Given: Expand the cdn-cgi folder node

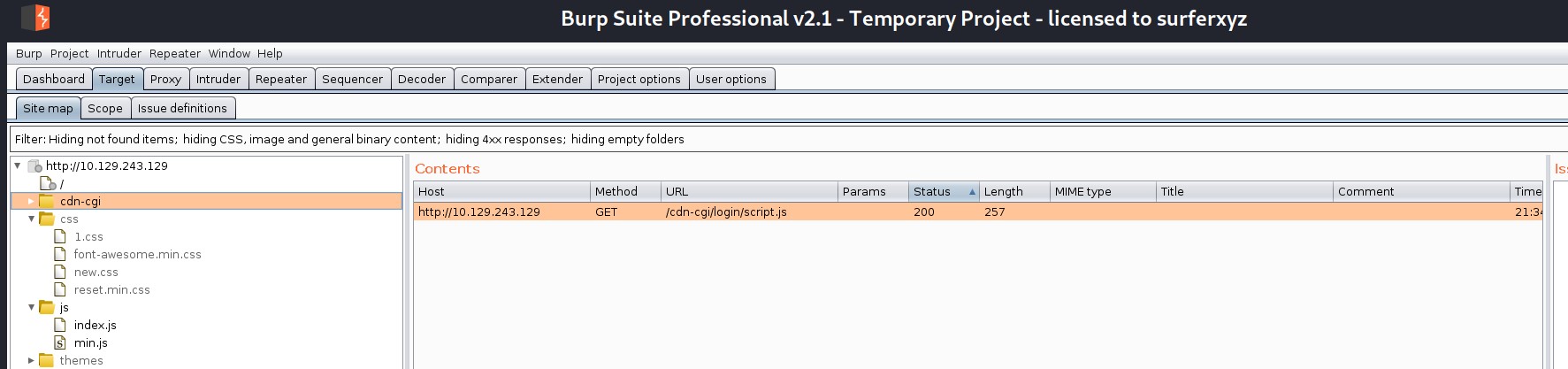Looking at the screenshot, I should [32, 202].
